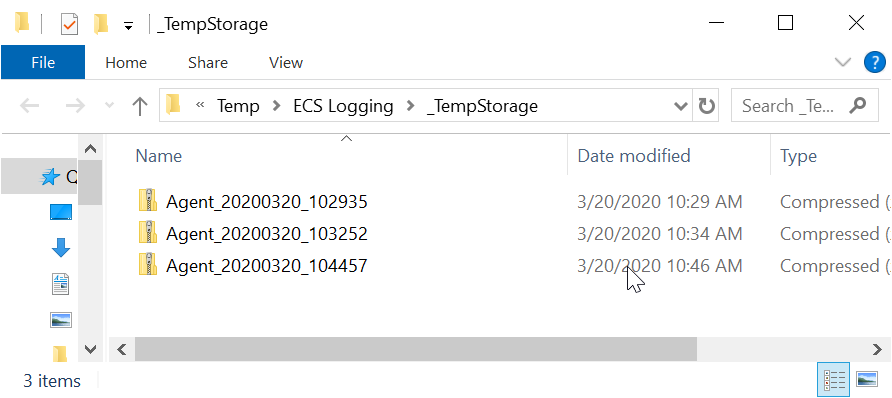Viewport: 892px width, 398px height.
Task: Open Pictures icon in navigation pane
Action: [61, 320]
